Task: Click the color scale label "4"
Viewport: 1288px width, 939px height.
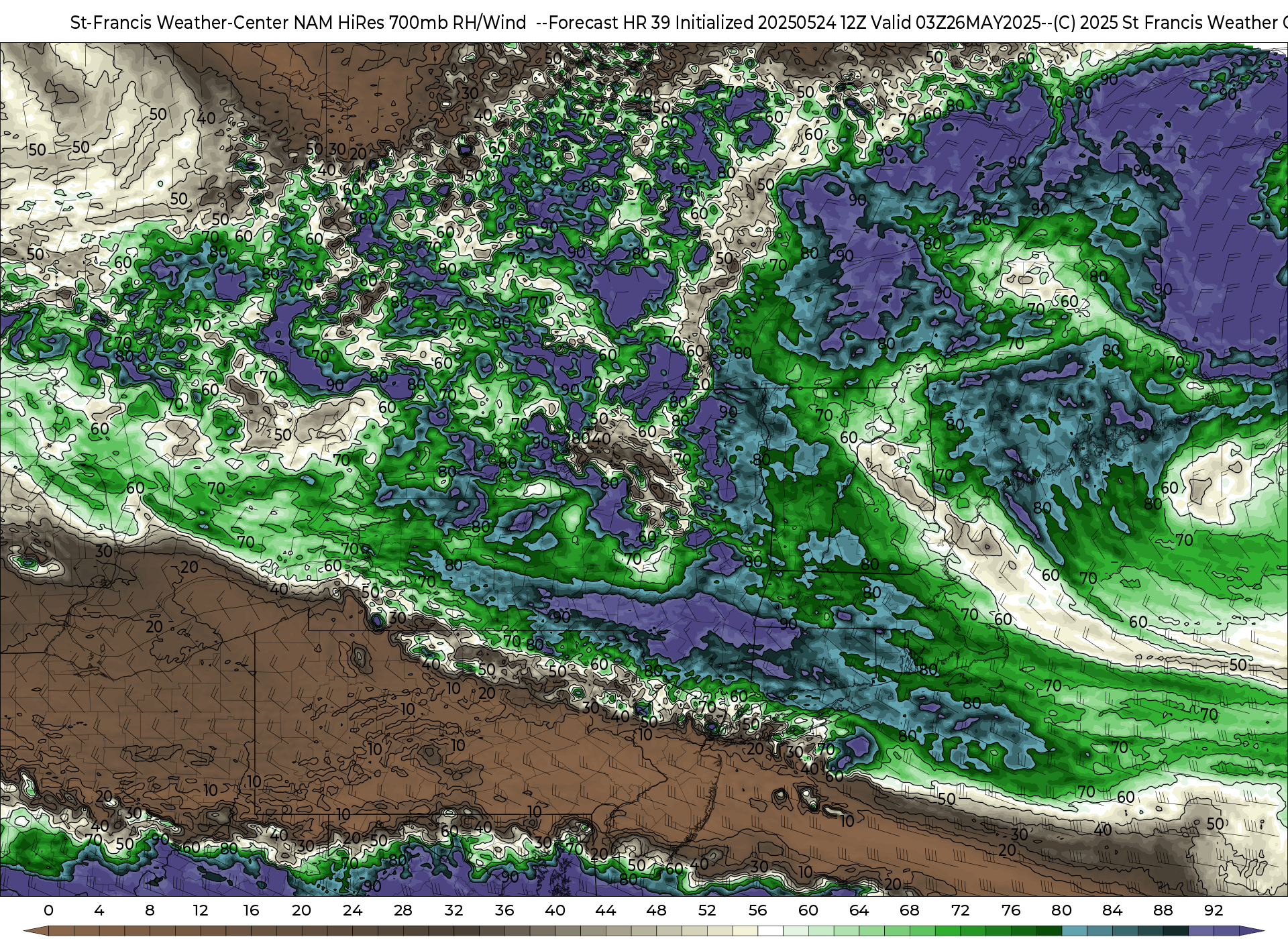Action: coord(99,910)
